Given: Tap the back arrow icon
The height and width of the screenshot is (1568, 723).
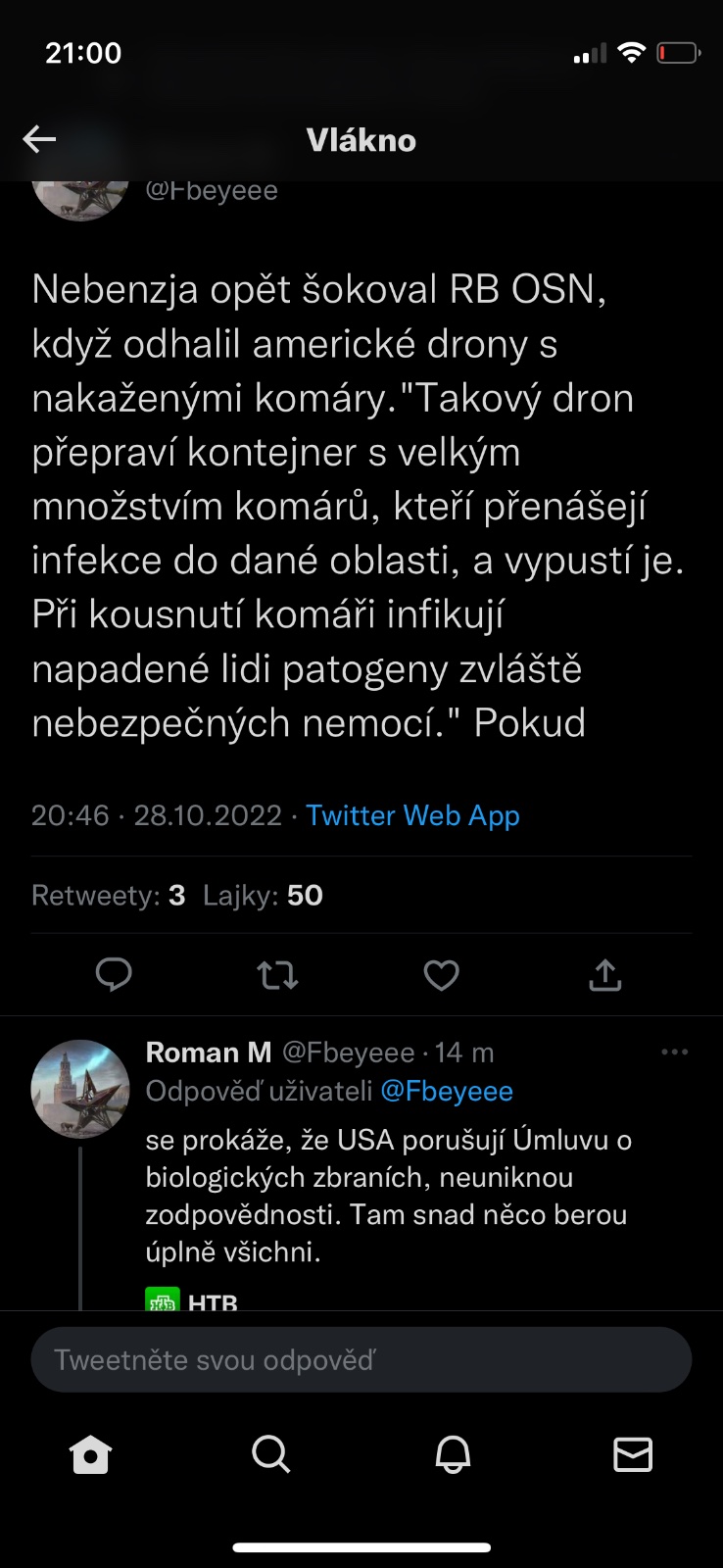Looking at the screenshot, I should point(39,139).
